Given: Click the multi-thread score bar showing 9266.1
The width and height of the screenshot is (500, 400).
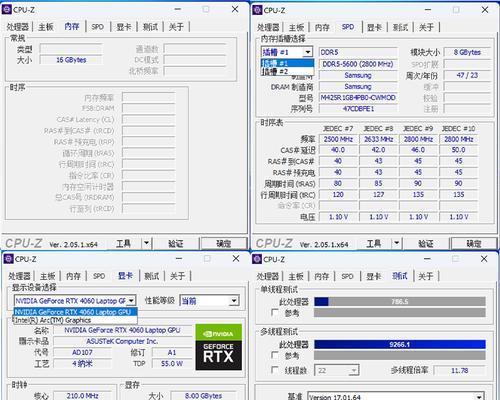Looking at the screenshot, I should coord(400,344).
